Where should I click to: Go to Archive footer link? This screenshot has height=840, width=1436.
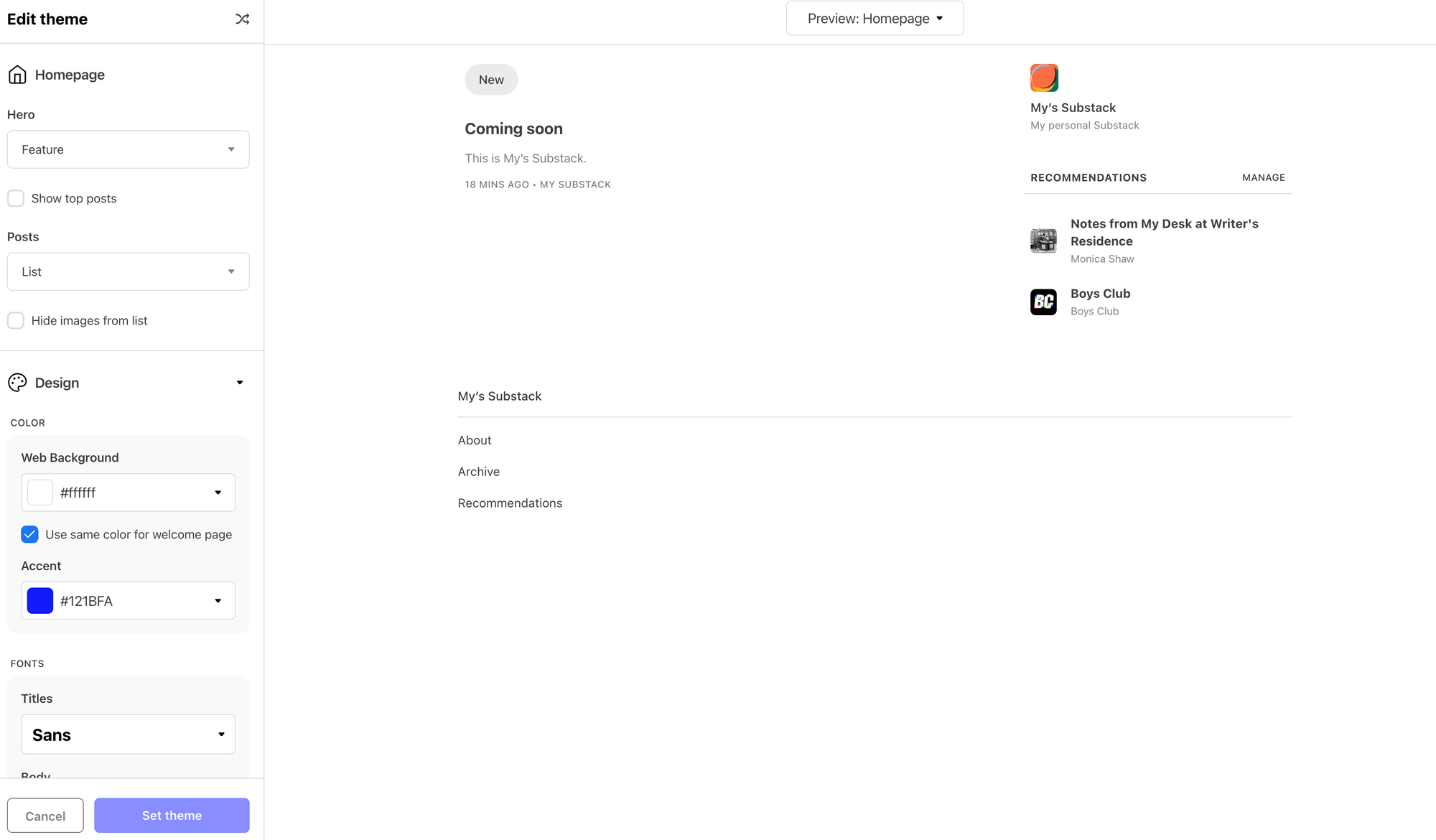478,472
